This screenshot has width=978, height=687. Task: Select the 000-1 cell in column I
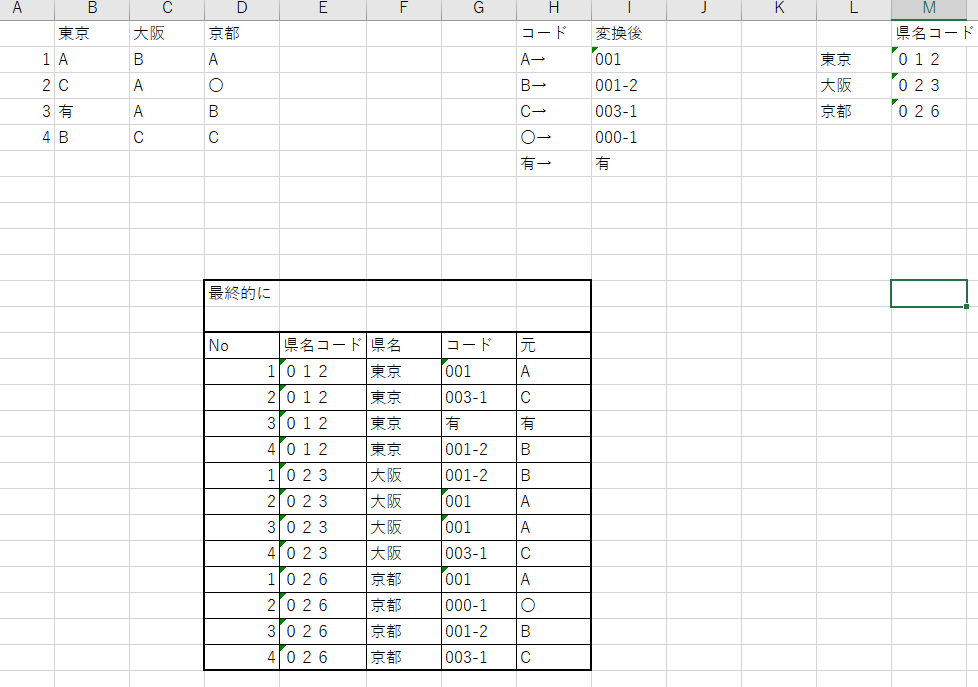coord(628,138)
